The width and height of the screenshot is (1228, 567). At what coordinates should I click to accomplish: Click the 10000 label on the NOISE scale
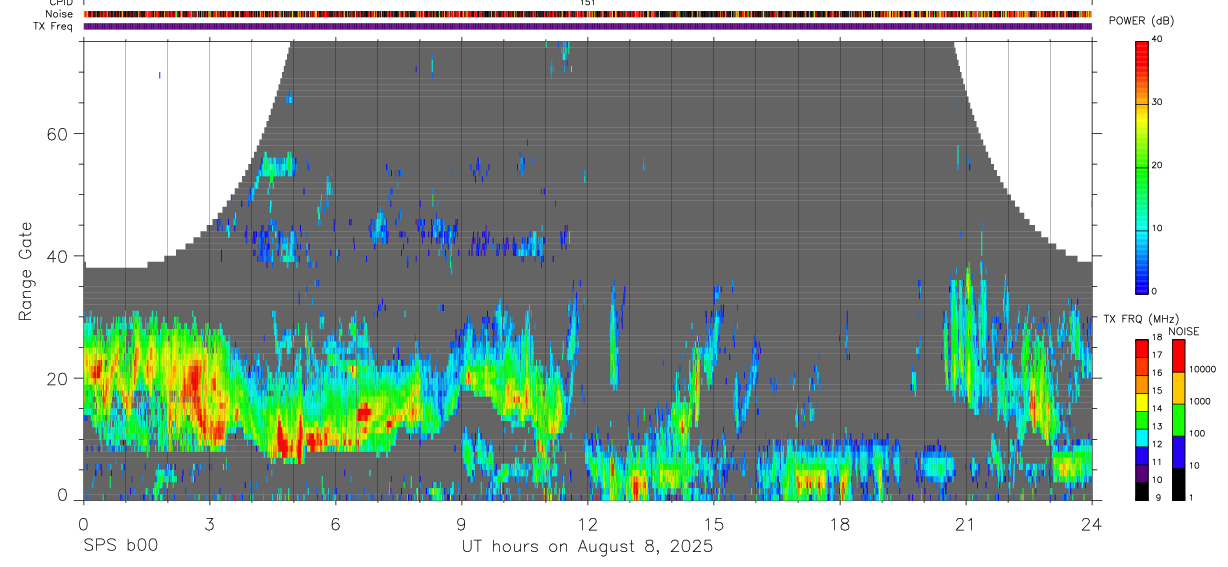1202,369
